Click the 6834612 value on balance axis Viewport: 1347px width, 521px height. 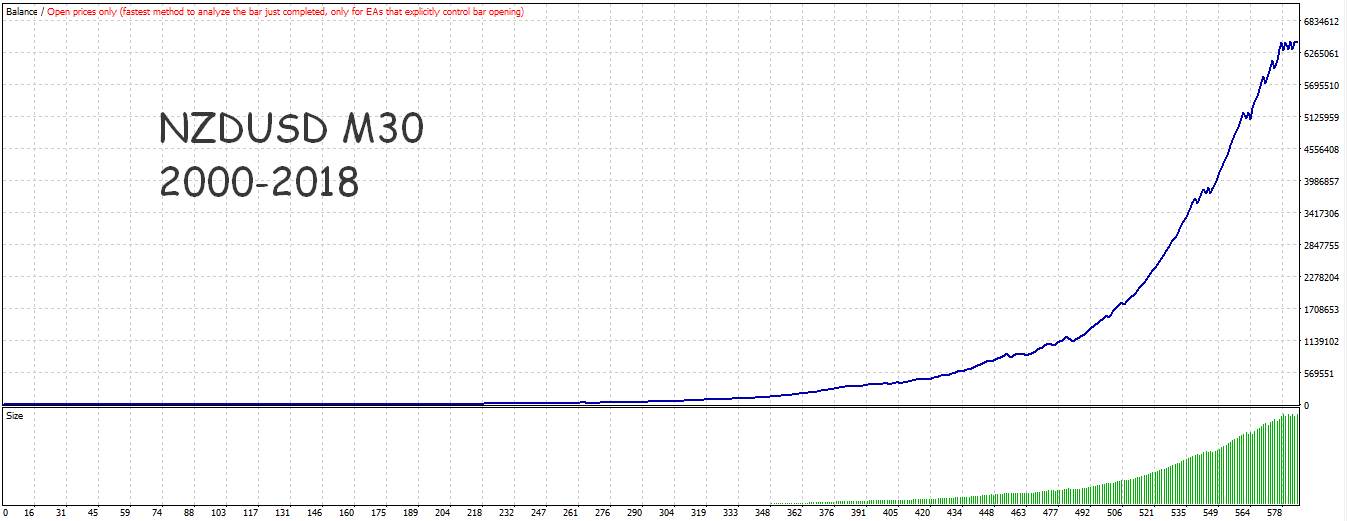pyautogui.click(x=1321, y=21)
